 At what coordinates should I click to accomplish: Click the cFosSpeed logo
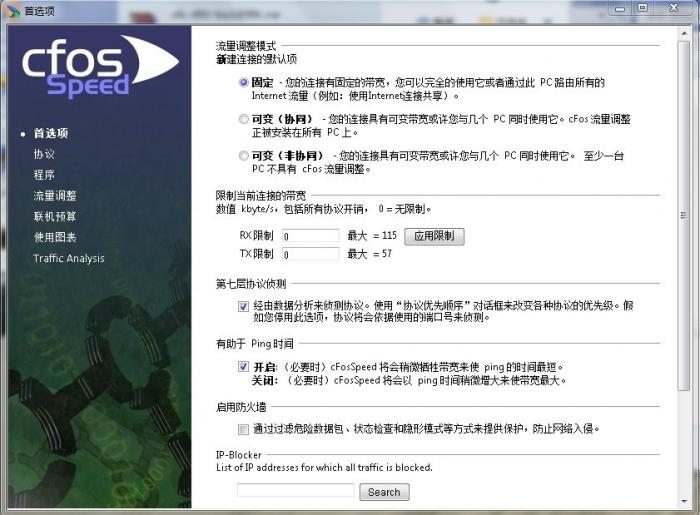coord(100,66)
